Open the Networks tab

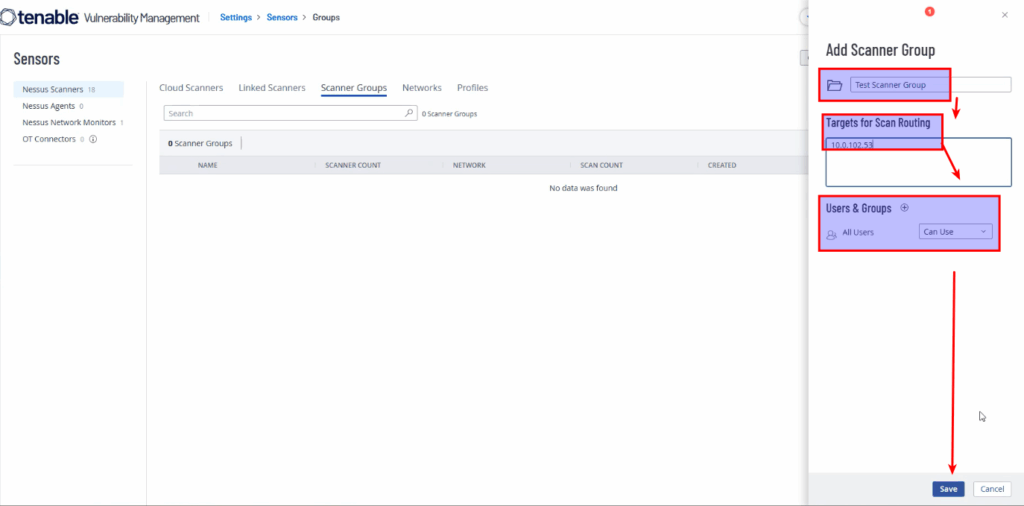pos(422,88)
